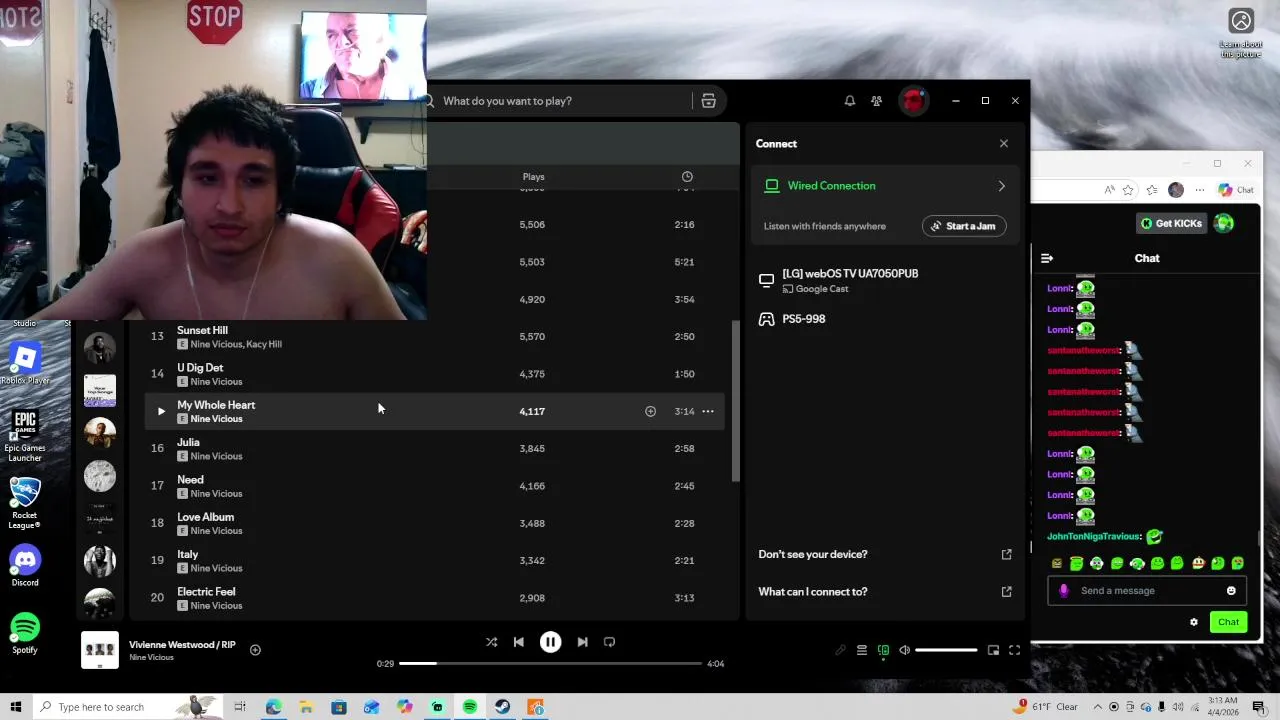This screenshot has height=720, width=1280.
Task: Open the Browse icon in the search bar
Action: point(708,101)
